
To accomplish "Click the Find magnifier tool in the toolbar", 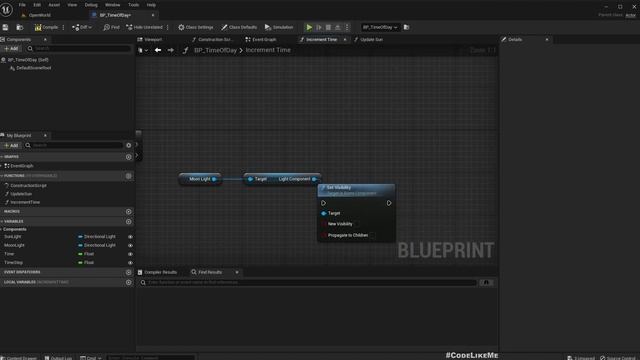I will [x=111, y=27].
